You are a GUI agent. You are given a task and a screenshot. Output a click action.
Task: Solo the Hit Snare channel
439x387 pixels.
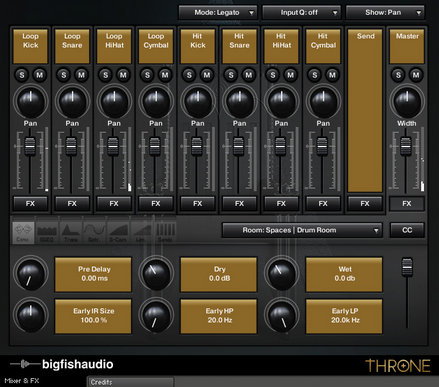[231, 75]
